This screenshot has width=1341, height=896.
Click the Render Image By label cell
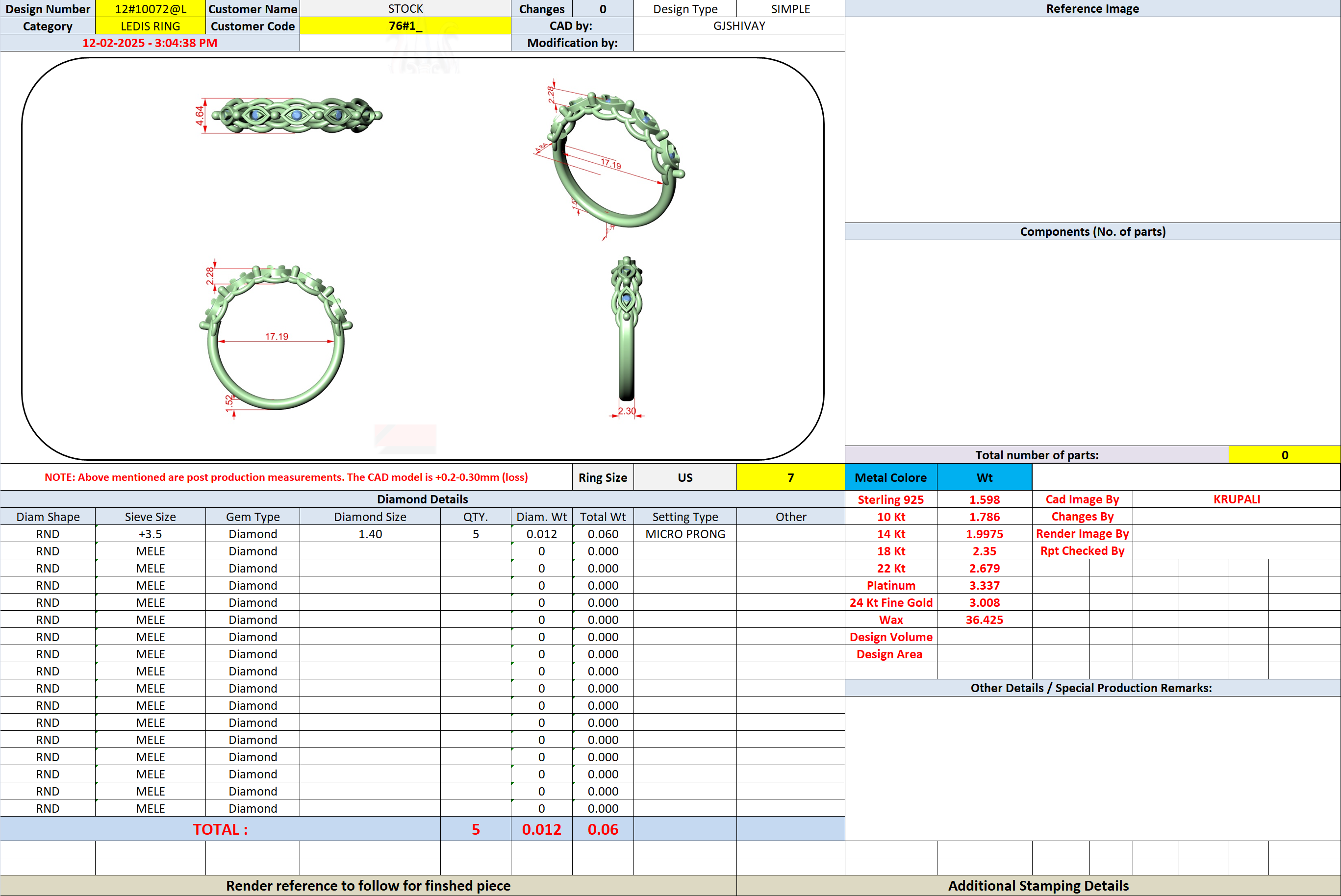[x=1082, y=534]
